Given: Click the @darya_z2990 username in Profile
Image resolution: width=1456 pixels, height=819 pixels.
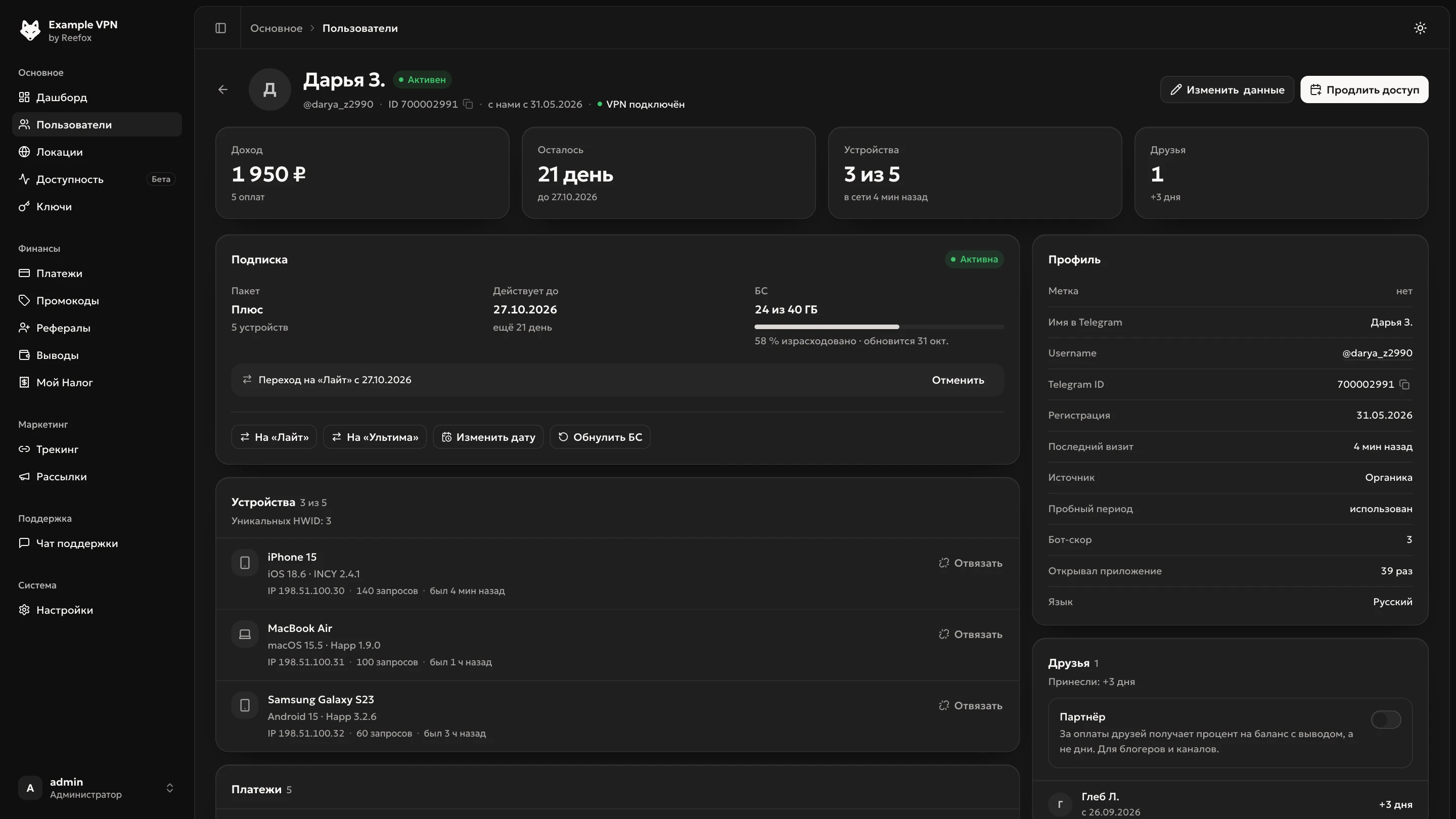Looking at the screenshot, I should tap(1377, 353).
